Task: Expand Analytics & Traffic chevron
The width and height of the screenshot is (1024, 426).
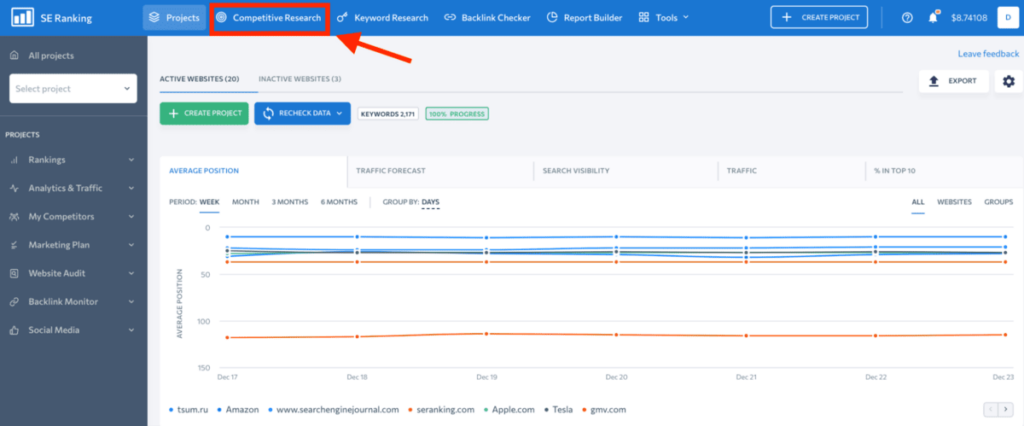Action: 131,188
